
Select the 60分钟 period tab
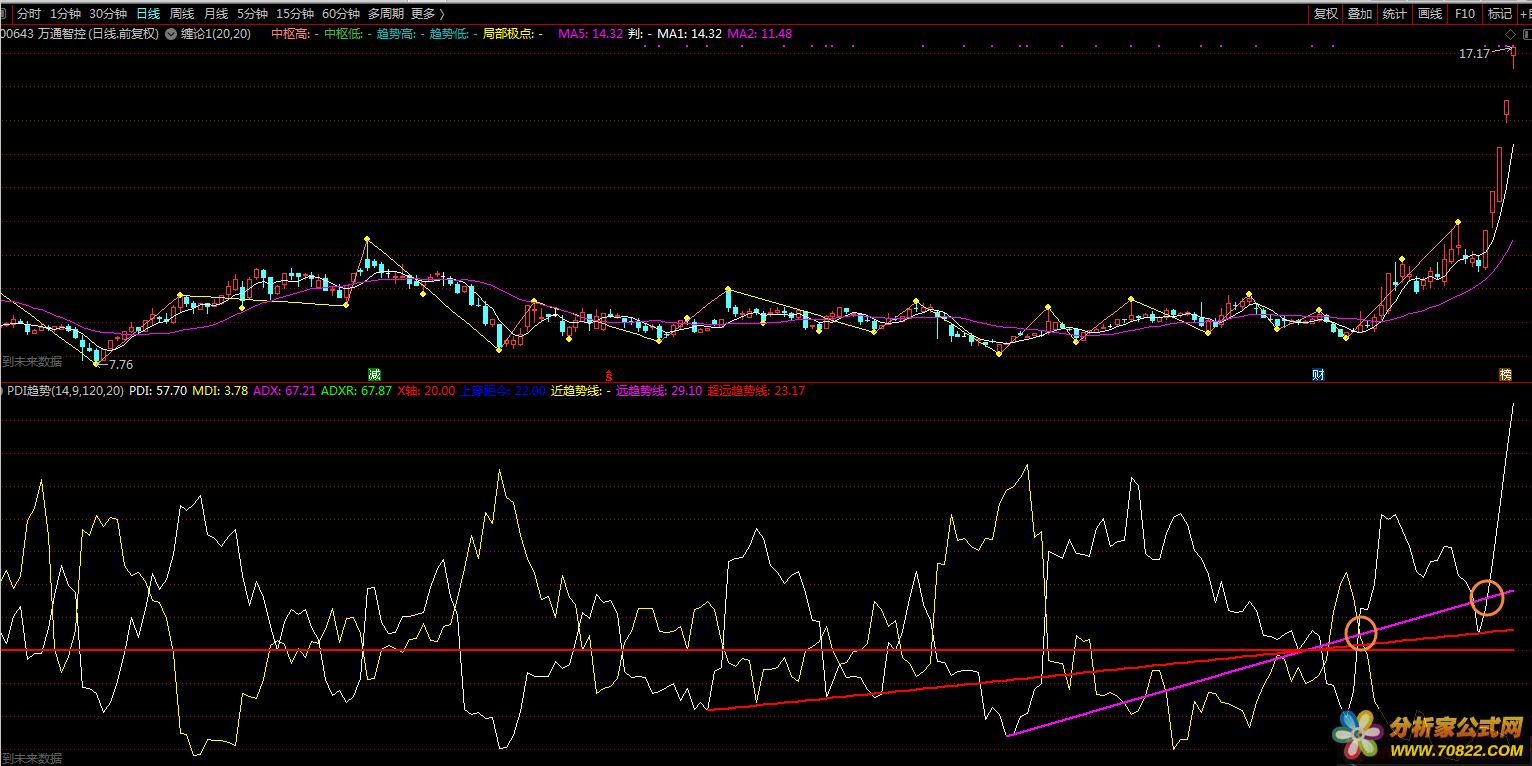coord(341,14)
